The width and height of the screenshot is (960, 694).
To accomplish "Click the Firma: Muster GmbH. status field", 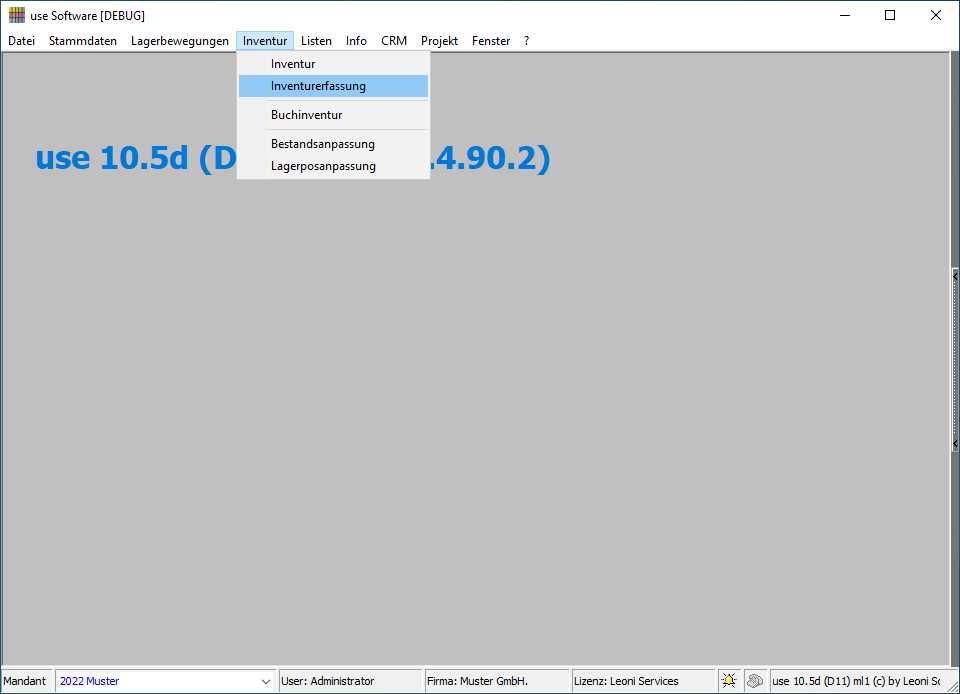I will (497, 681).
